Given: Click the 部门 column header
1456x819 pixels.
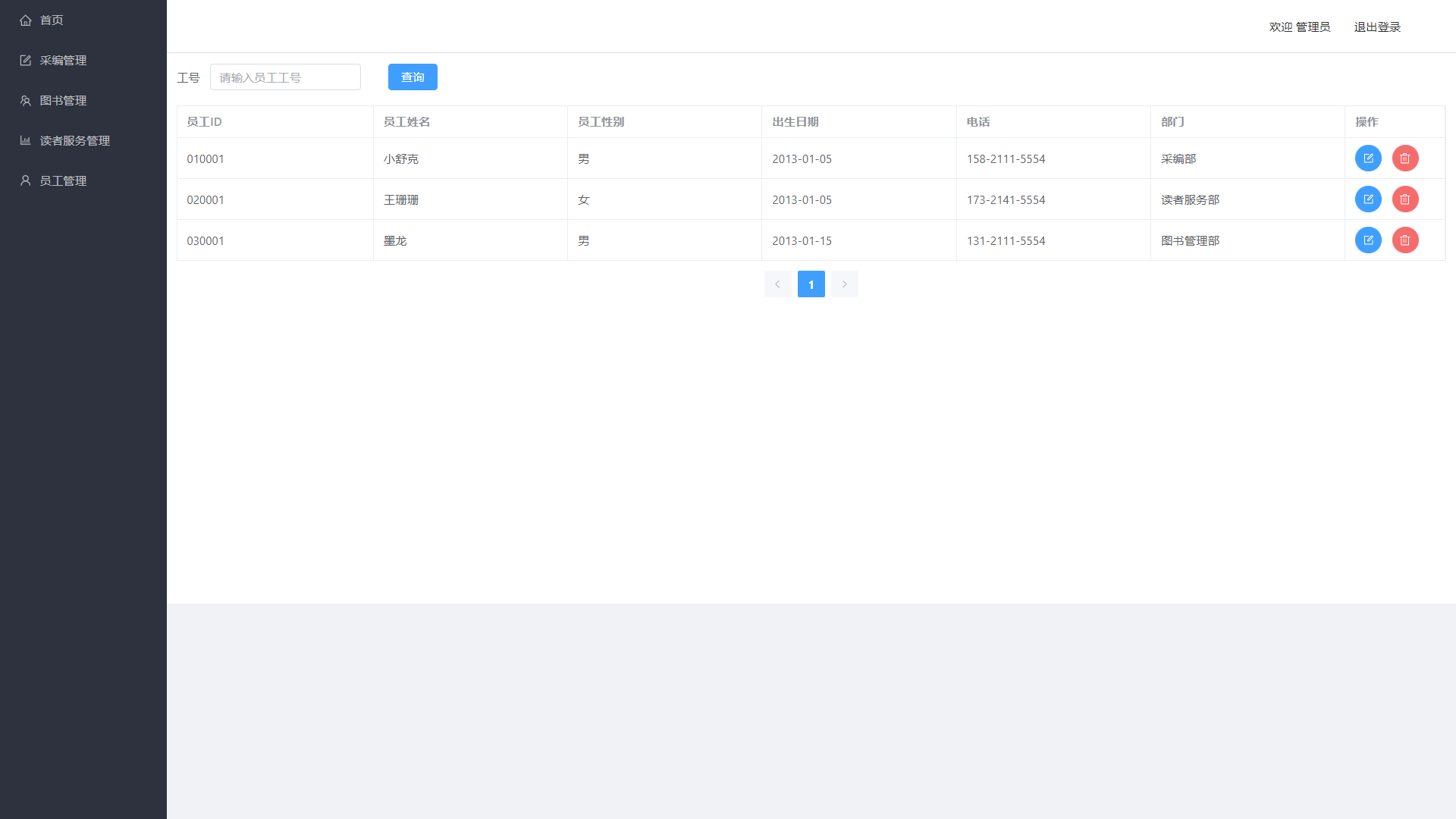Looking at the screenshot, I should pyautogui.click(x=1172, y=122).
